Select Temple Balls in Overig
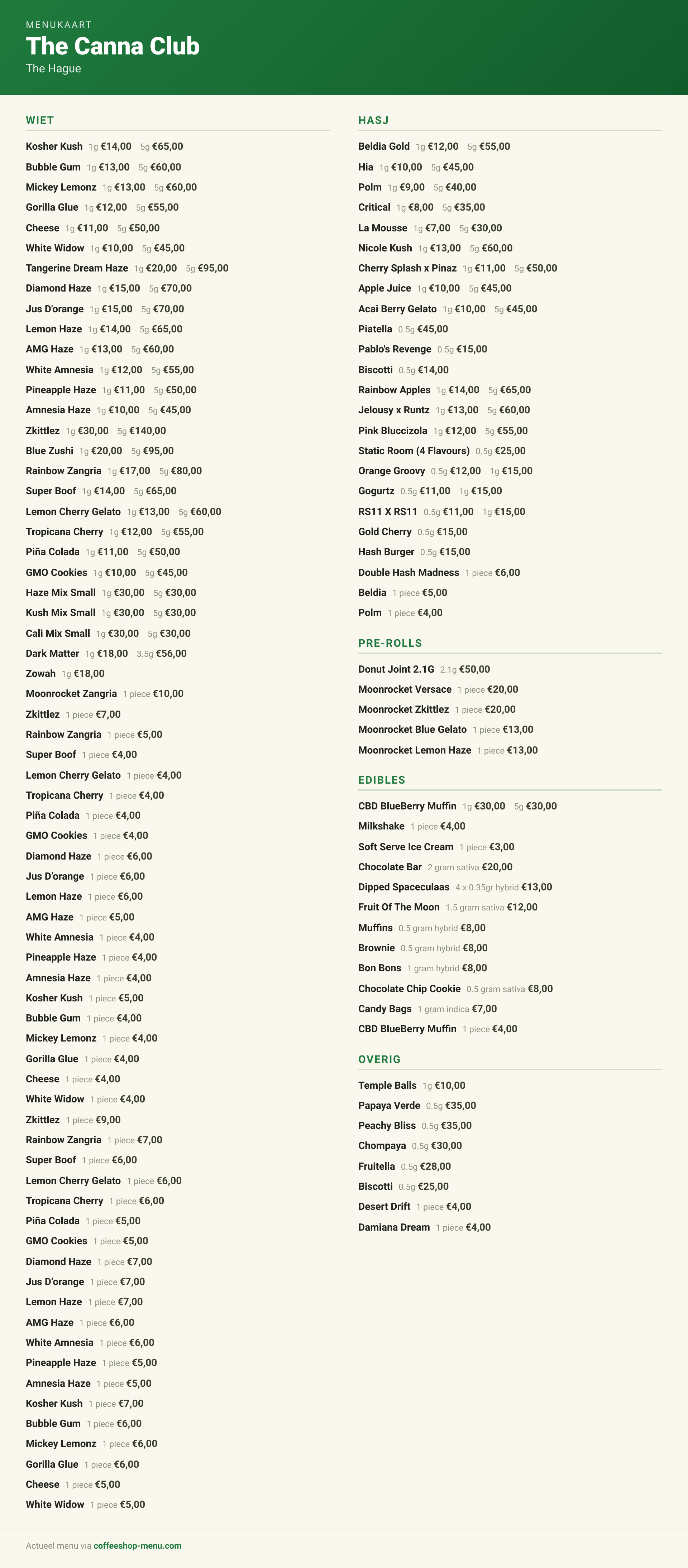The image size is (688, 1568). pos(412,1085)
